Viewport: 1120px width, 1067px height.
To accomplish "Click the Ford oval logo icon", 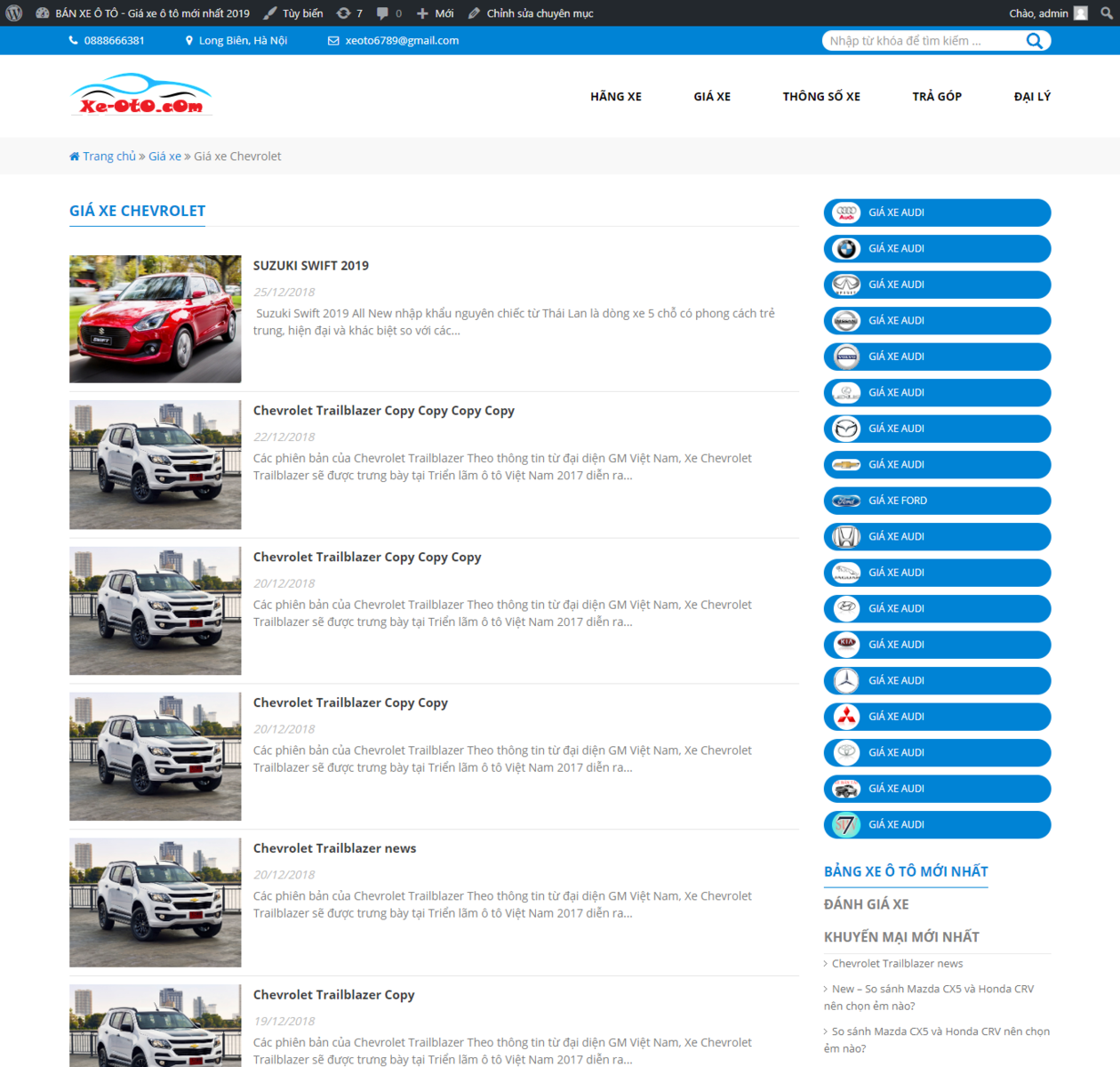I will coord(846,501).
